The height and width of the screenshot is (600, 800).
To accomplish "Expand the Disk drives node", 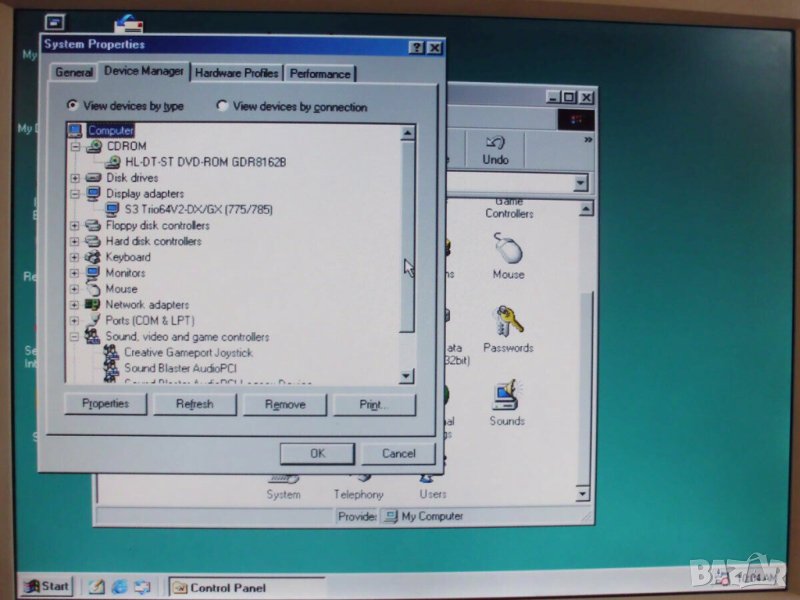I will pyautogui.click(x=75, y=178).
